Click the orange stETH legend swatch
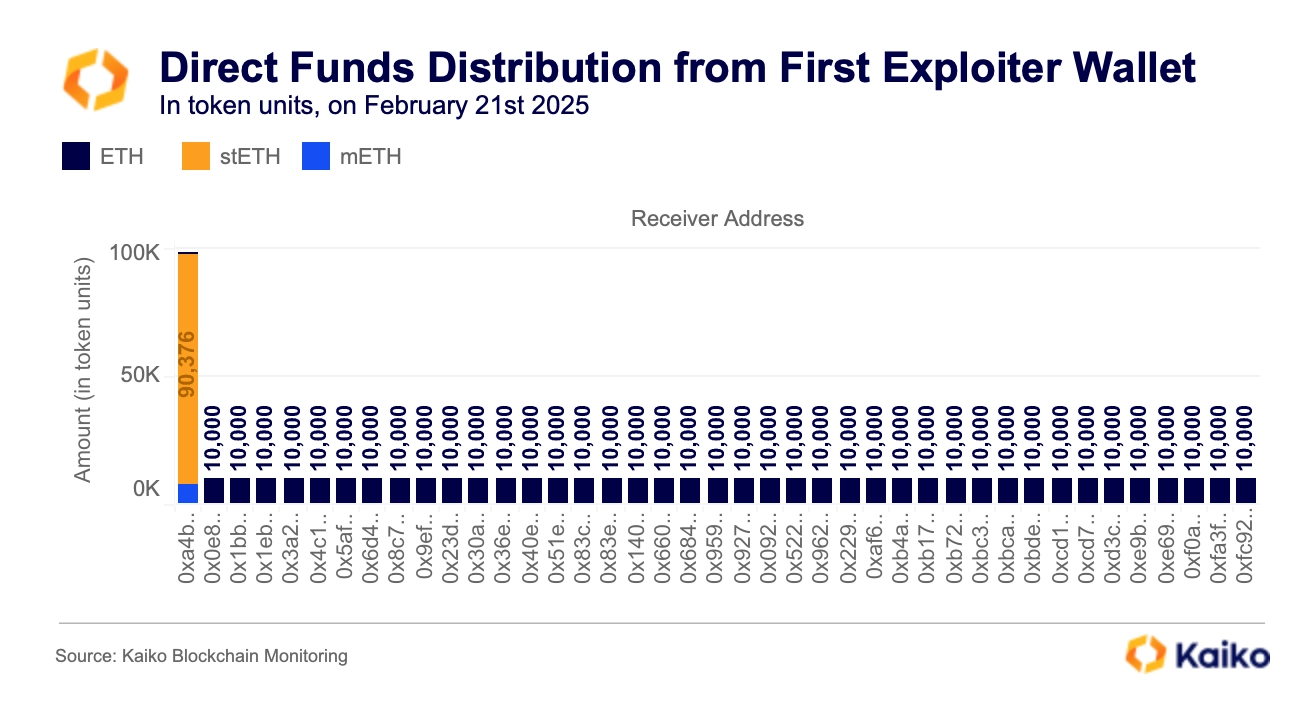Screen dimensions: 1310x702 click(x=196, y=157)
